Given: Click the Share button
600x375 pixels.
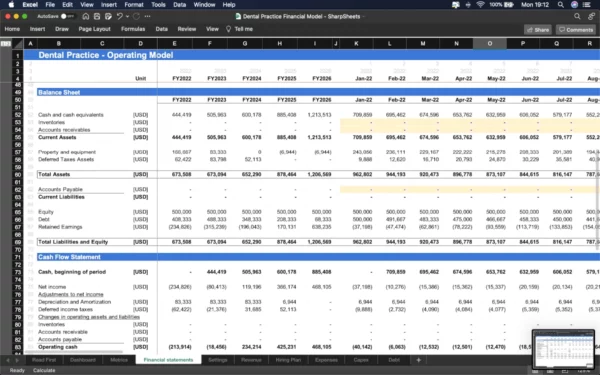Looking at the screenshot, I should pos(538,29).
